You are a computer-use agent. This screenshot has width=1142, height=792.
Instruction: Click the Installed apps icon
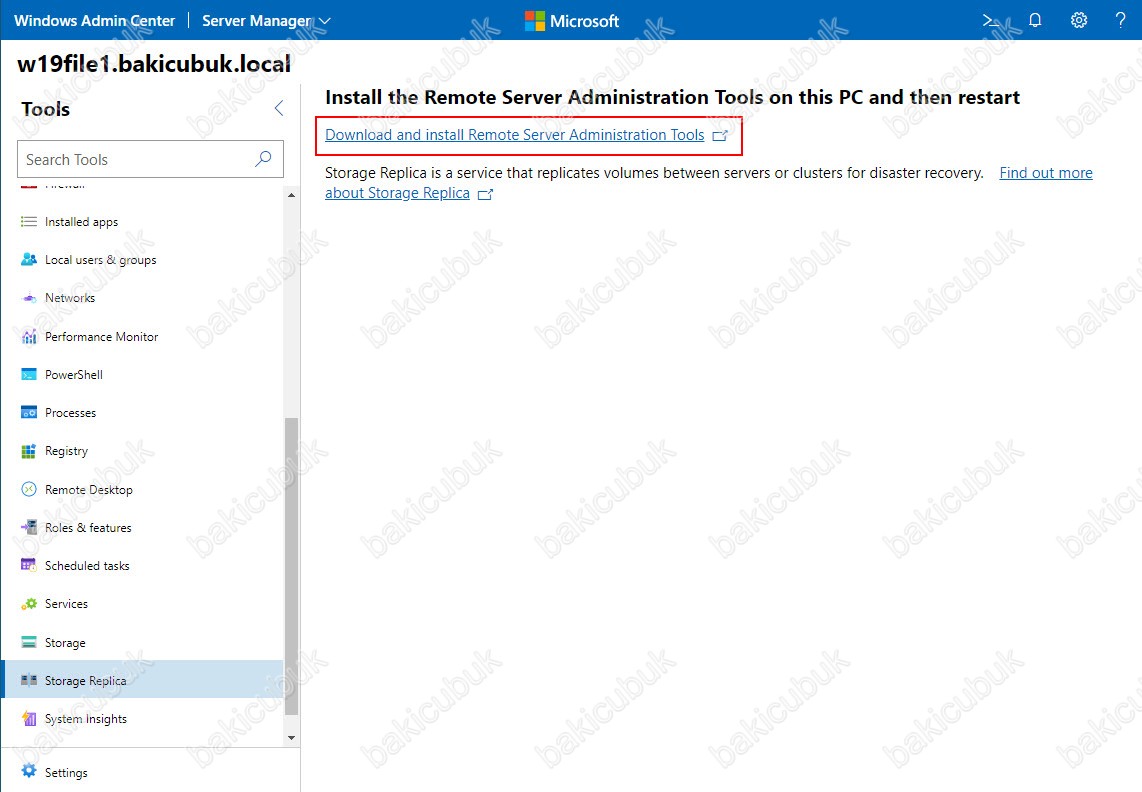pos(28,221)
